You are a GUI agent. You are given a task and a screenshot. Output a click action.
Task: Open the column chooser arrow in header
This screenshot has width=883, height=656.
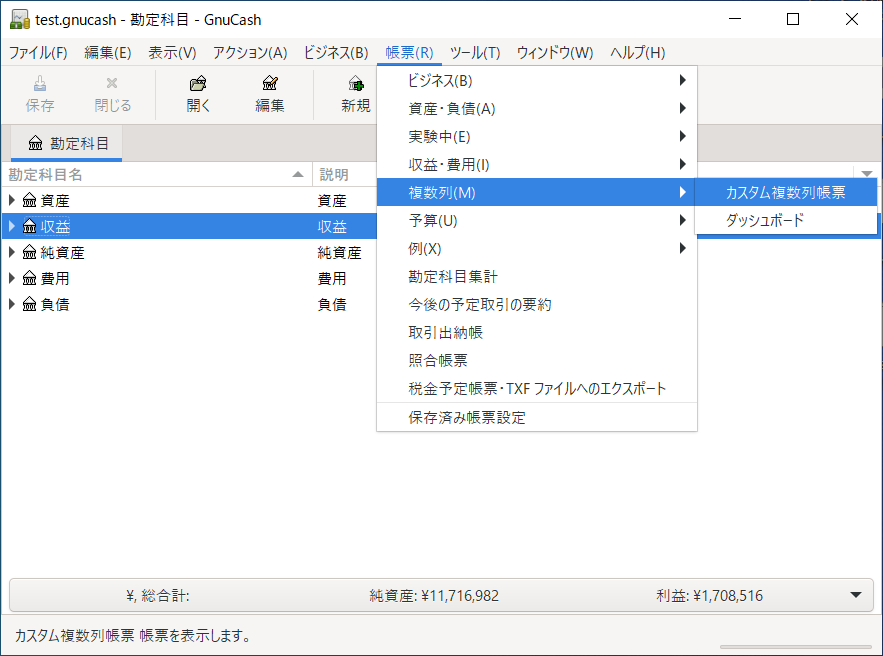[x=867, y=174]
